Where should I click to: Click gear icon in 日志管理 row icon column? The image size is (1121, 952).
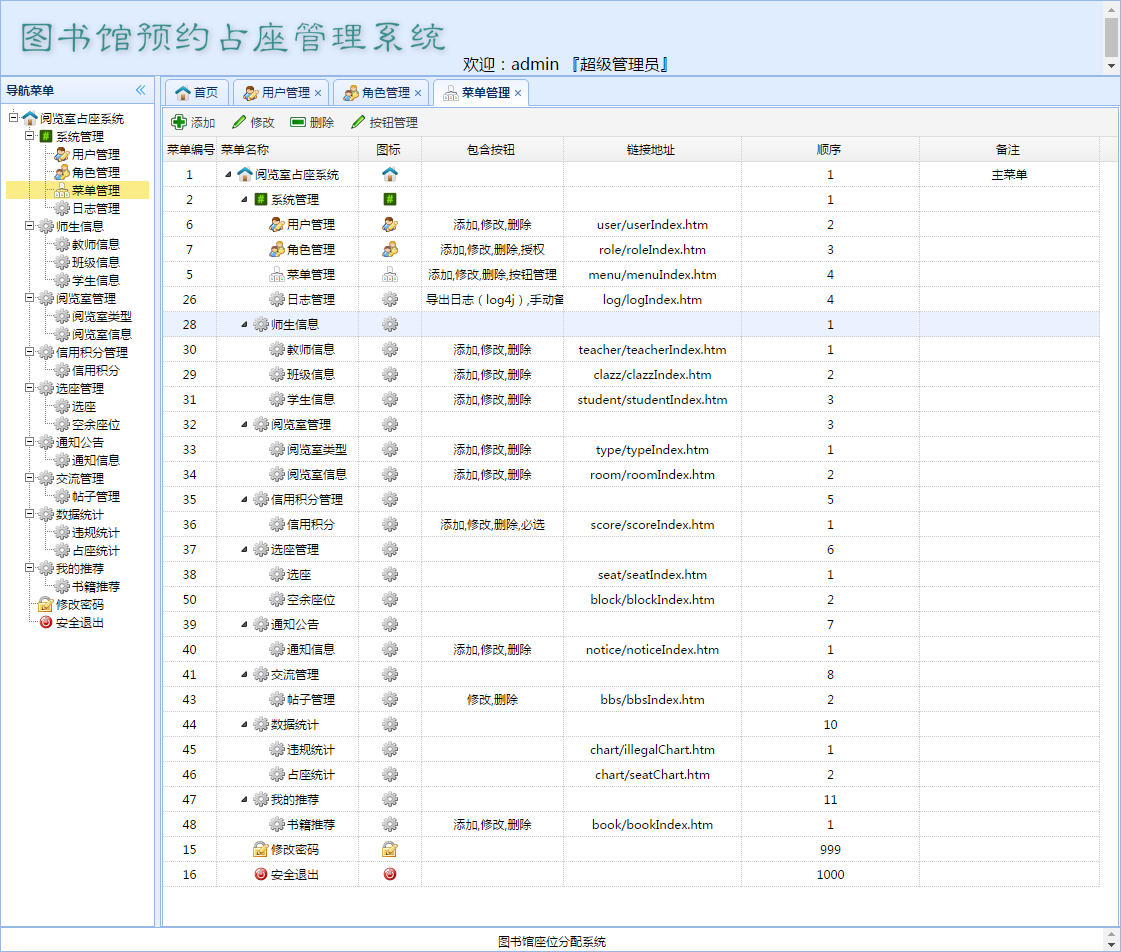pyautogui.click(x=390, y=299)
